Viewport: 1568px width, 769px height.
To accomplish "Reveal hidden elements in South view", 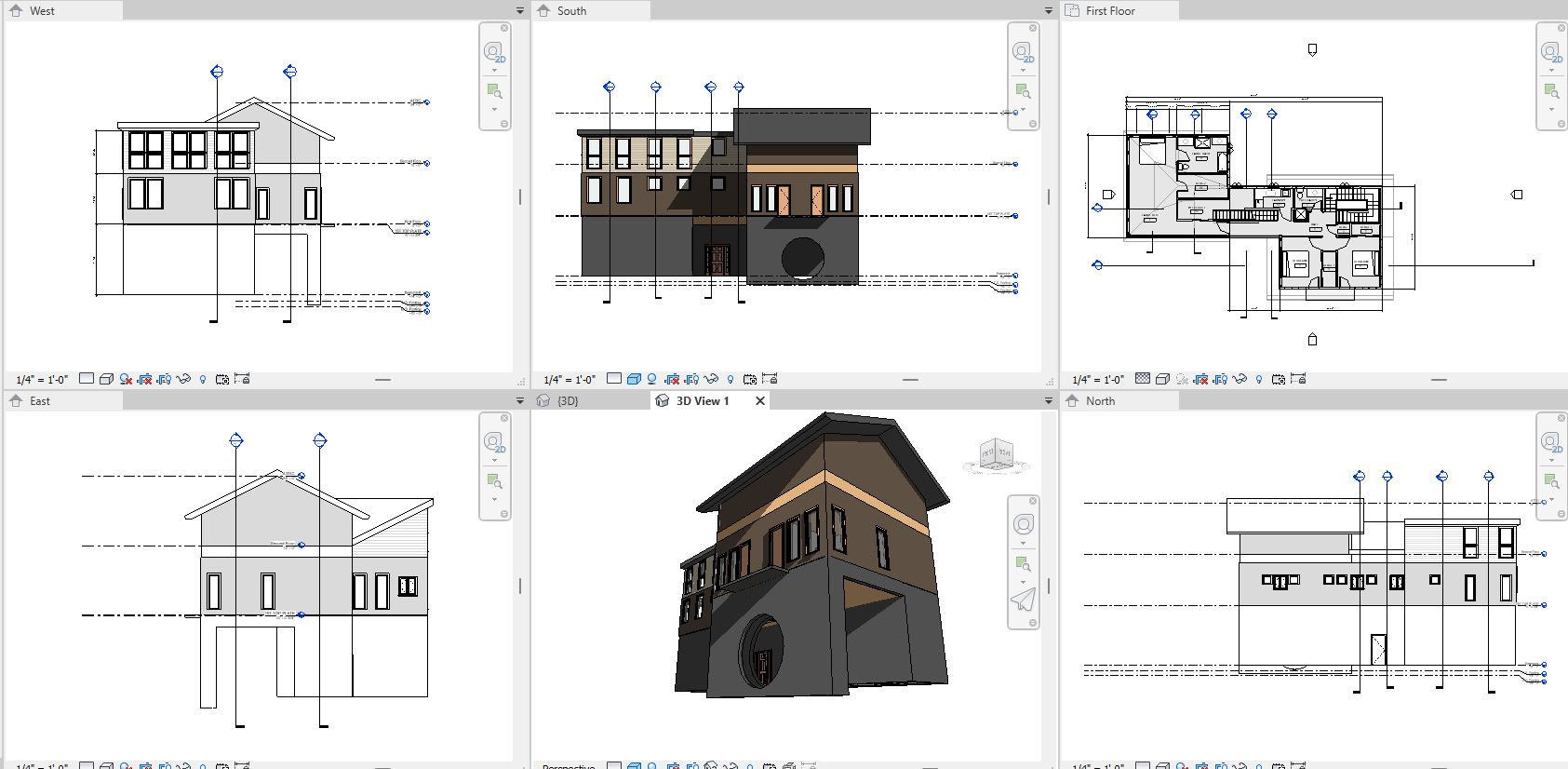I will coord(730,379).
